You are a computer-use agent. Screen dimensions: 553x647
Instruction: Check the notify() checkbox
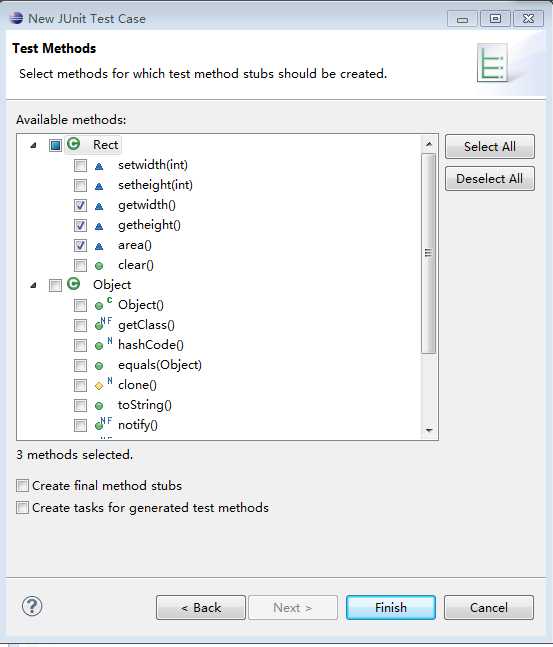pos(80,425)
